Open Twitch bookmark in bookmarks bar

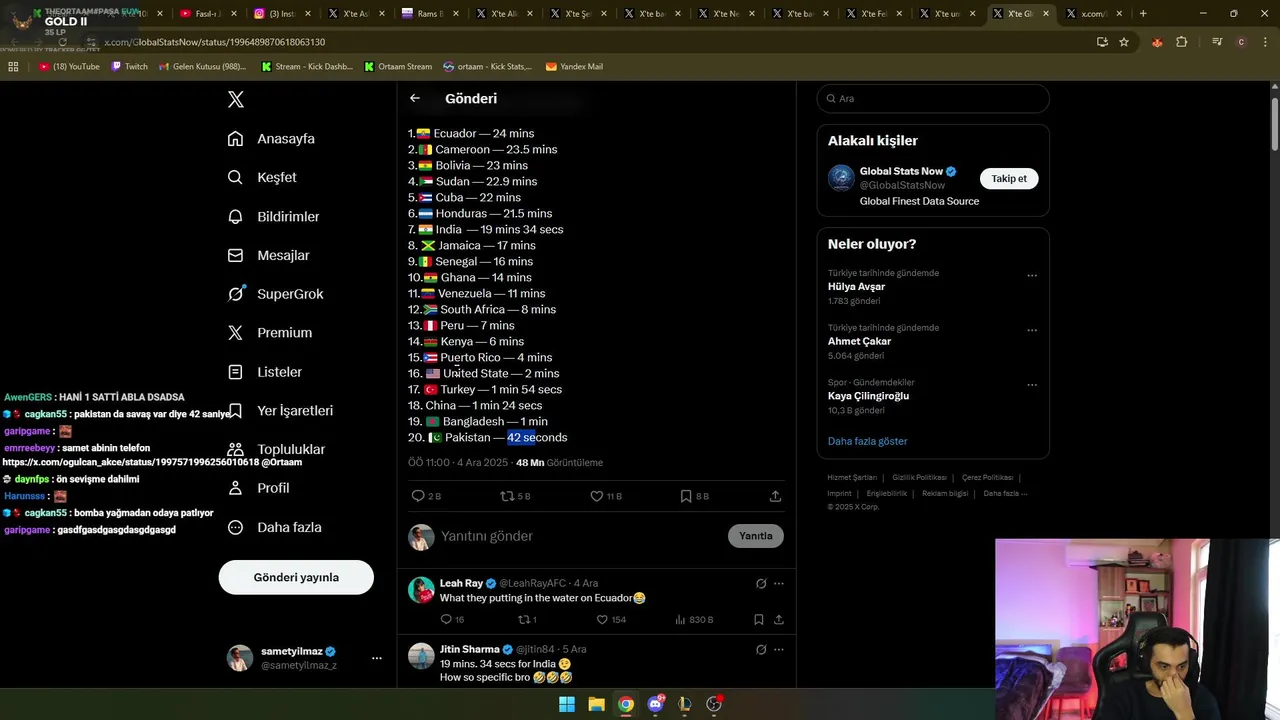pos(129,67)
